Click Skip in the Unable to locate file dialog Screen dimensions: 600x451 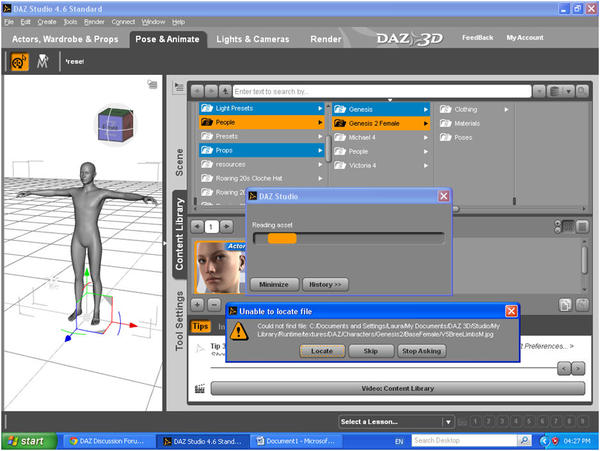click(x=371, y=351)
